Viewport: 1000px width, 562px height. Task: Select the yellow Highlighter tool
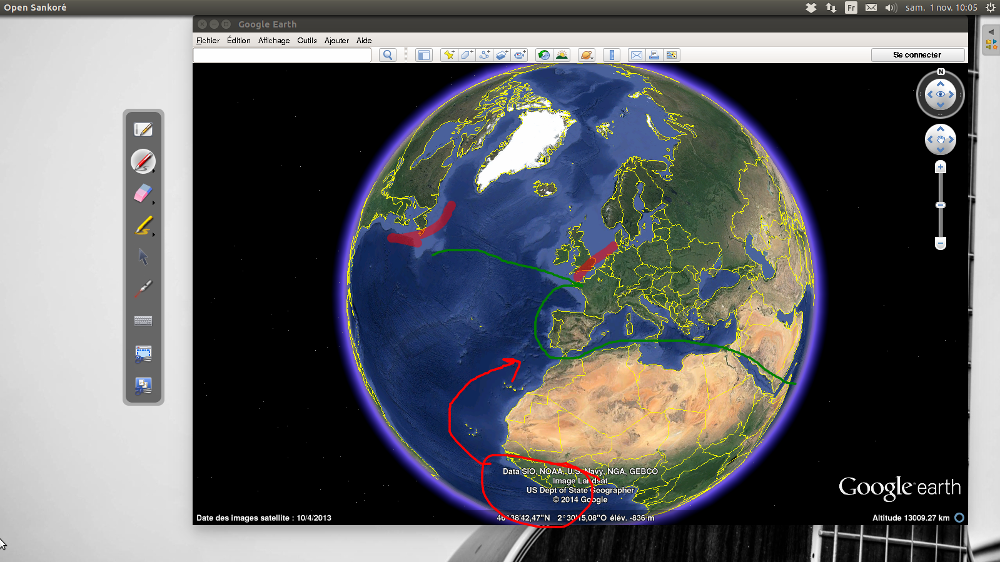(143, 225)
